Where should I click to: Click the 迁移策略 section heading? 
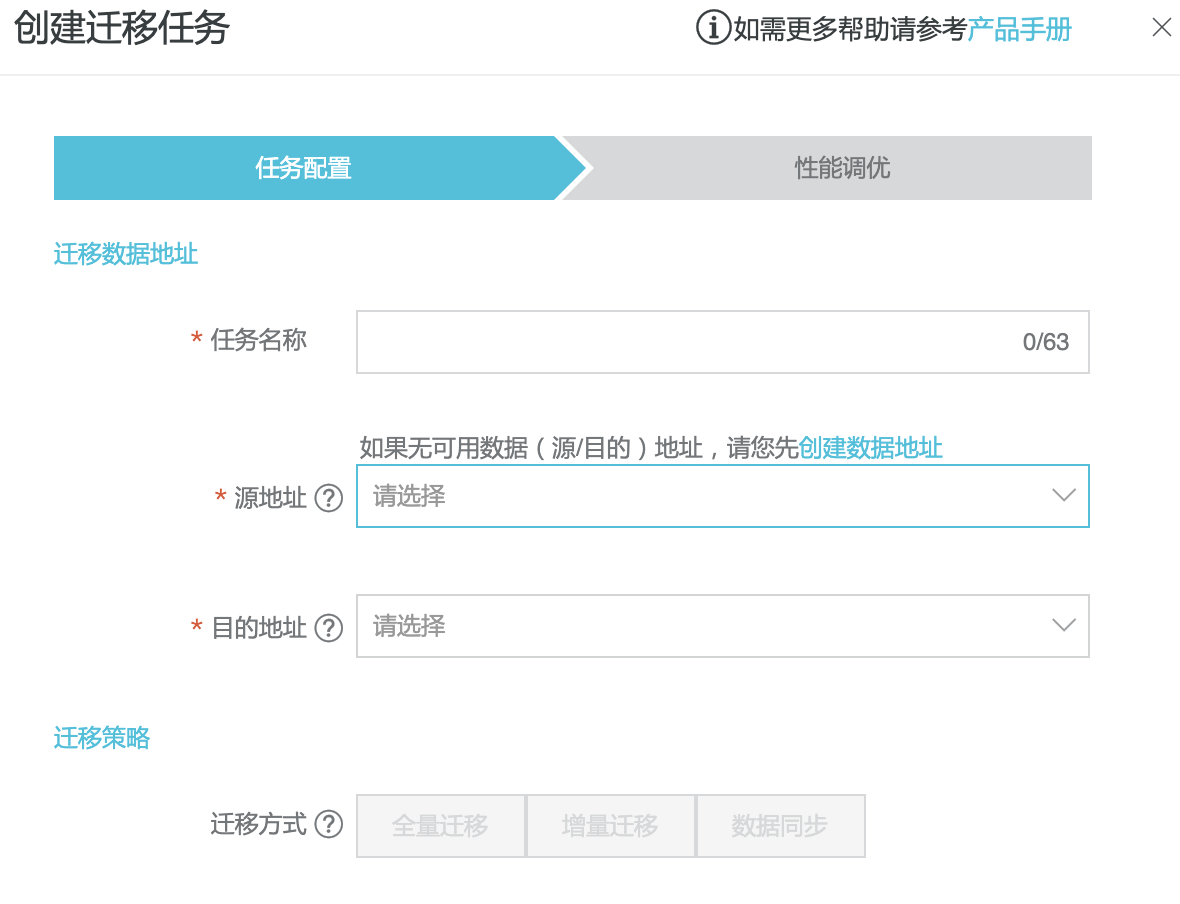pyautogui.click(x=102, y=738)
